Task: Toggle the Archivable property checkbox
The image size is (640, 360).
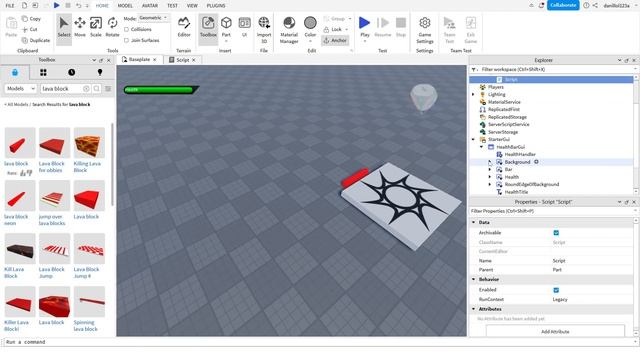Action: 556,233
